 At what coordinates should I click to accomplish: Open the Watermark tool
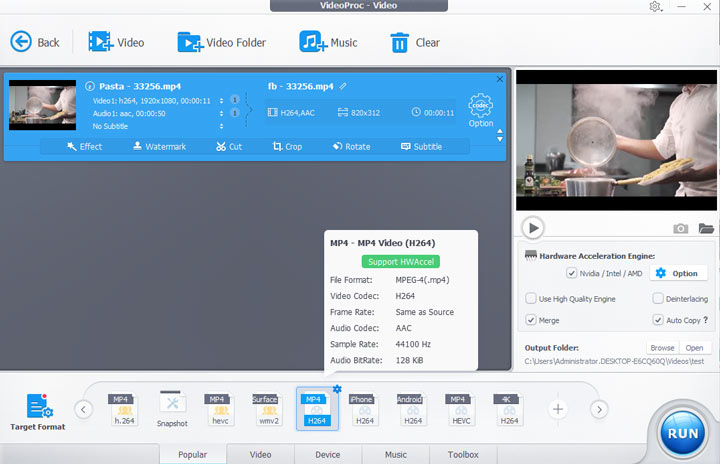159,147
